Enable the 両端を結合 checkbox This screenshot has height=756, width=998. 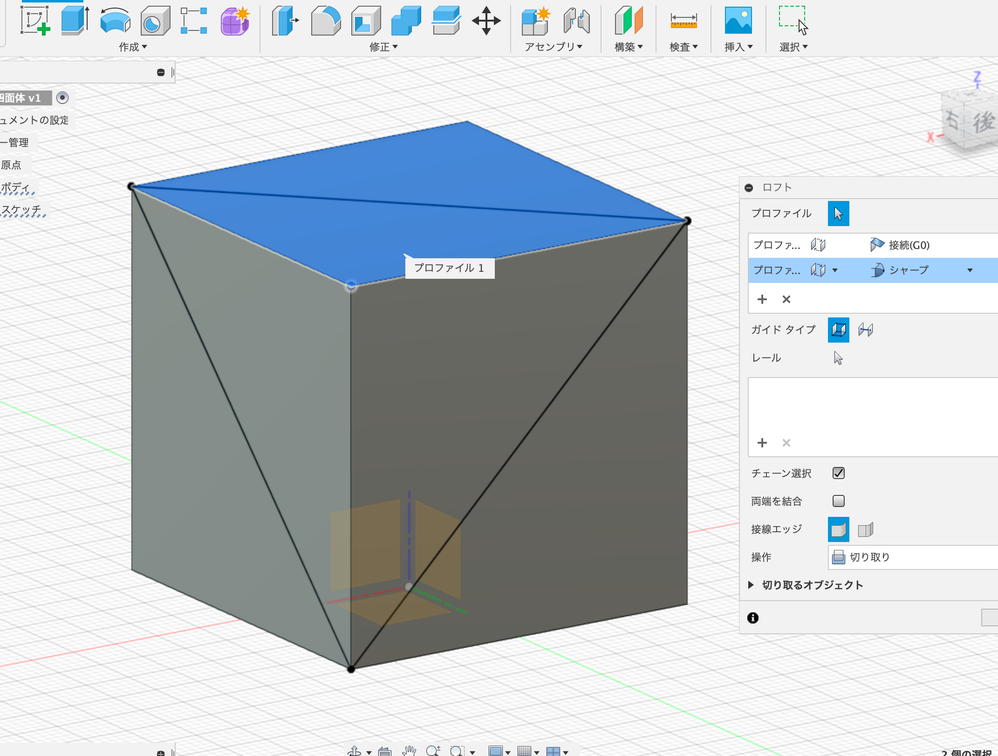(x=839, y=501)
